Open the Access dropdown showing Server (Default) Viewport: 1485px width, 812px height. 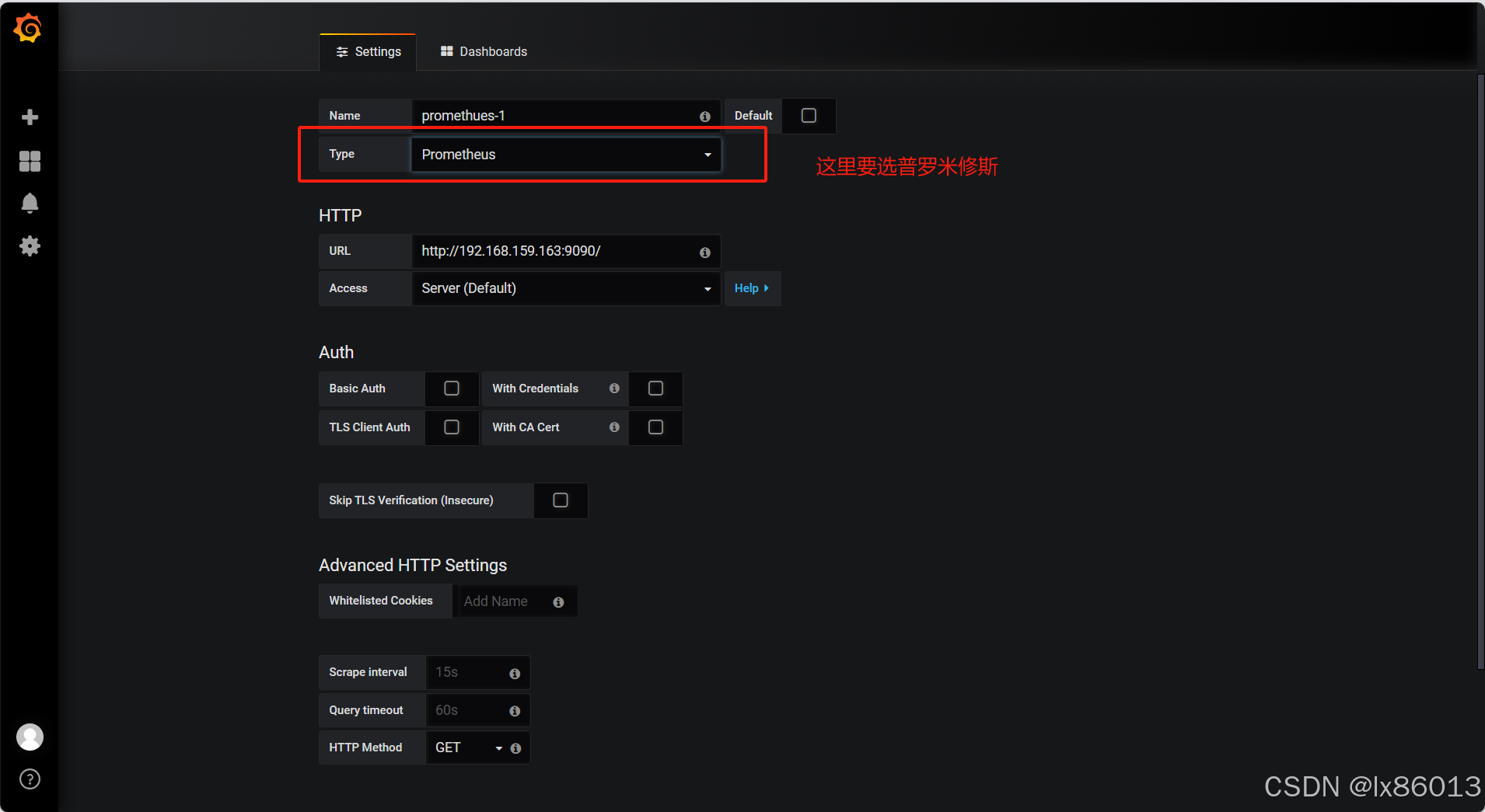point(566,288)
